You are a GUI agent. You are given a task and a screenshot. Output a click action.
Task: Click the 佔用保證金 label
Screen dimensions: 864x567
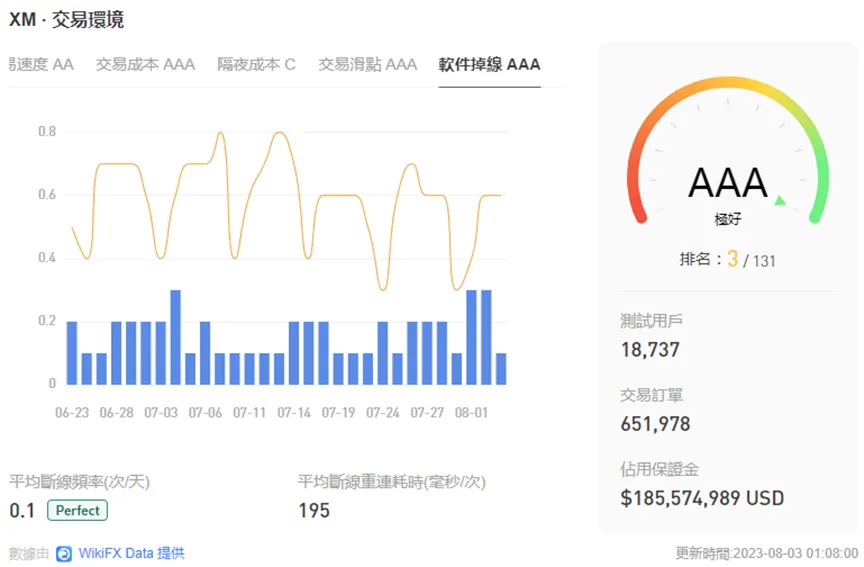click(x=660, y=469)
